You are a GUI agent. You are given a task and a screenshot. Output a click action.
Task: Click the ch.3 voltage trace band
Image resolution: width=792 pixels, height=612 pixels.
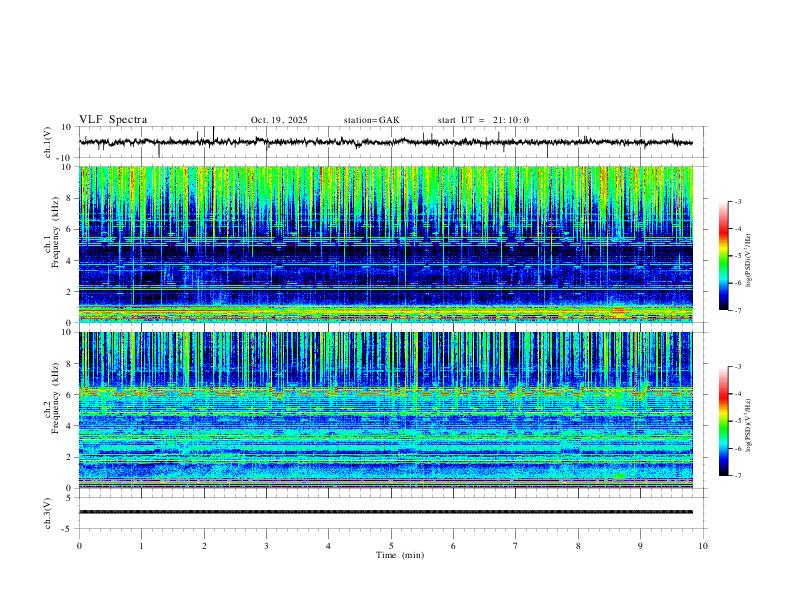pos(386,512)
